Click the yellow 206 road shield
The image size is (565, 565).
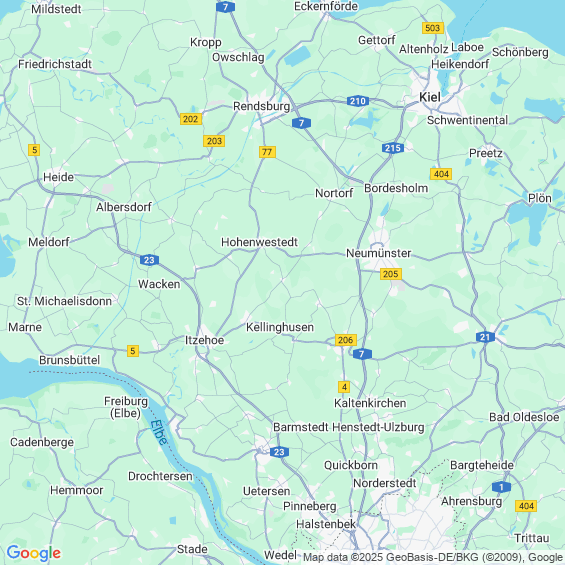(x=346, y=340)
